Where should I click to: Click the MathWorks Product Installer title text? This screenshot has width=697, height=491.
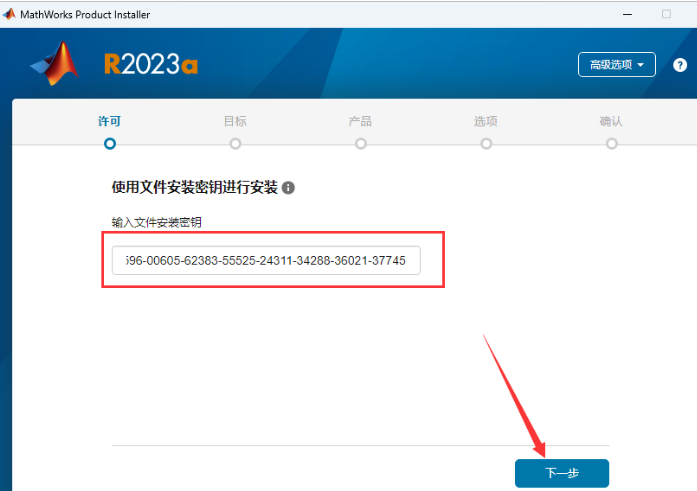pyautogui.click(x=85, y=15)
